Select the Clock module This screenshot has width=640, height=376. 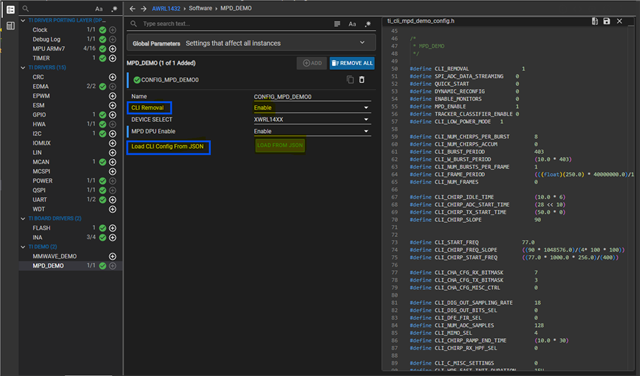(40, 30)
